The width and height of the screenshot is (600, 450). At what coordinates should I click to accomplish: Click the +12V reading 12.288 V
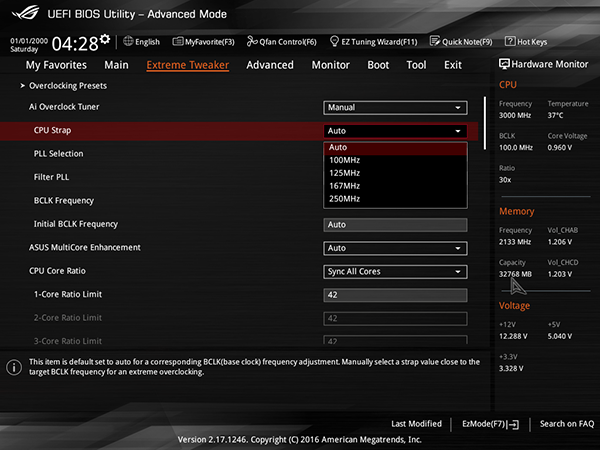513,336
